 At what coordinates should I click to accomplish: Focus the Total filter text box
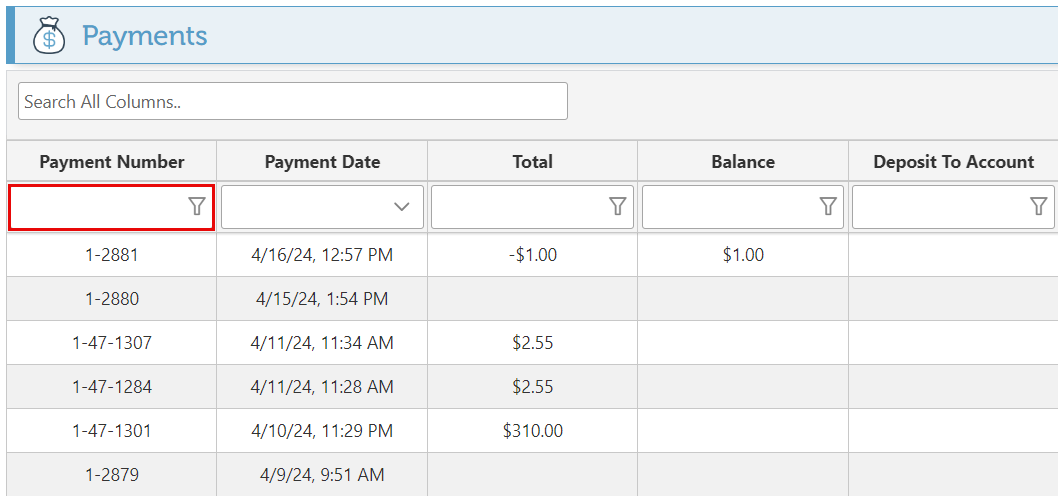point(519,206)
